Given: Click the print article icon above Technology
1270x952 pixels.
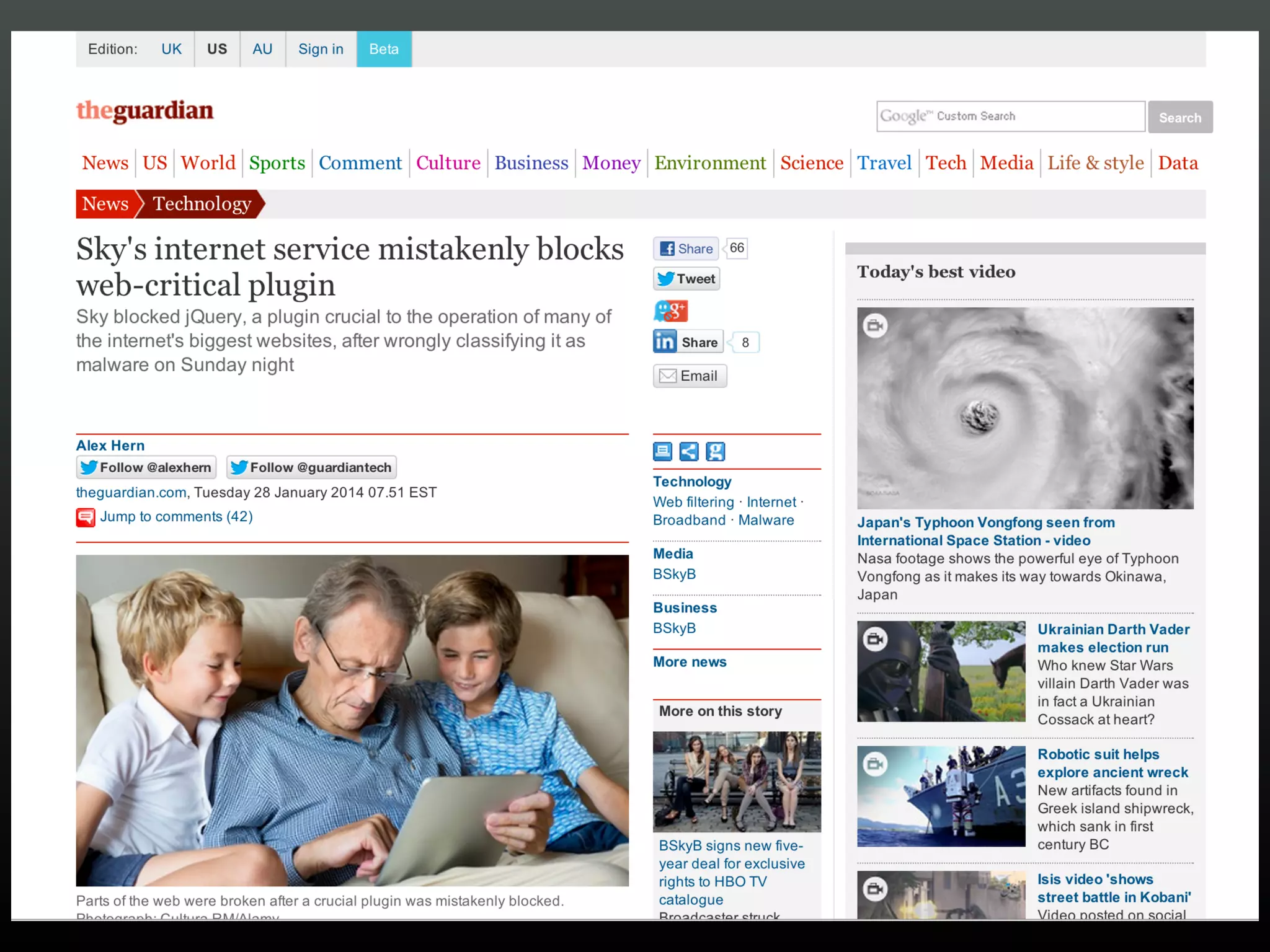Looking at the screenshot, I should coord(662,451).
